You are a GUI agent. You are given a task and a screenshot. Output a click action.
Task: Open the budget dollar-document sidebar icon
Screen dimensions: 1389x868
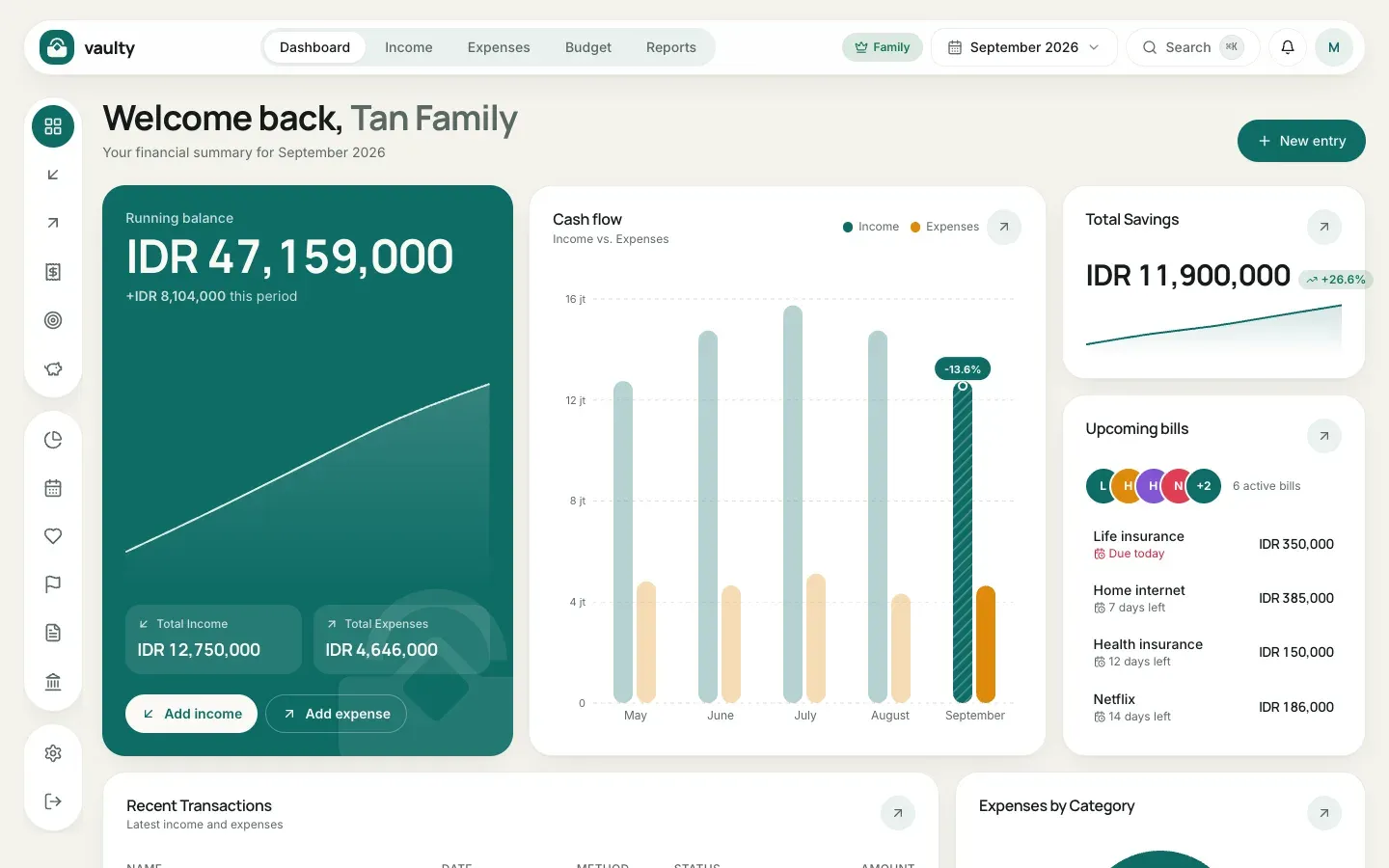[x=53, y=272]
